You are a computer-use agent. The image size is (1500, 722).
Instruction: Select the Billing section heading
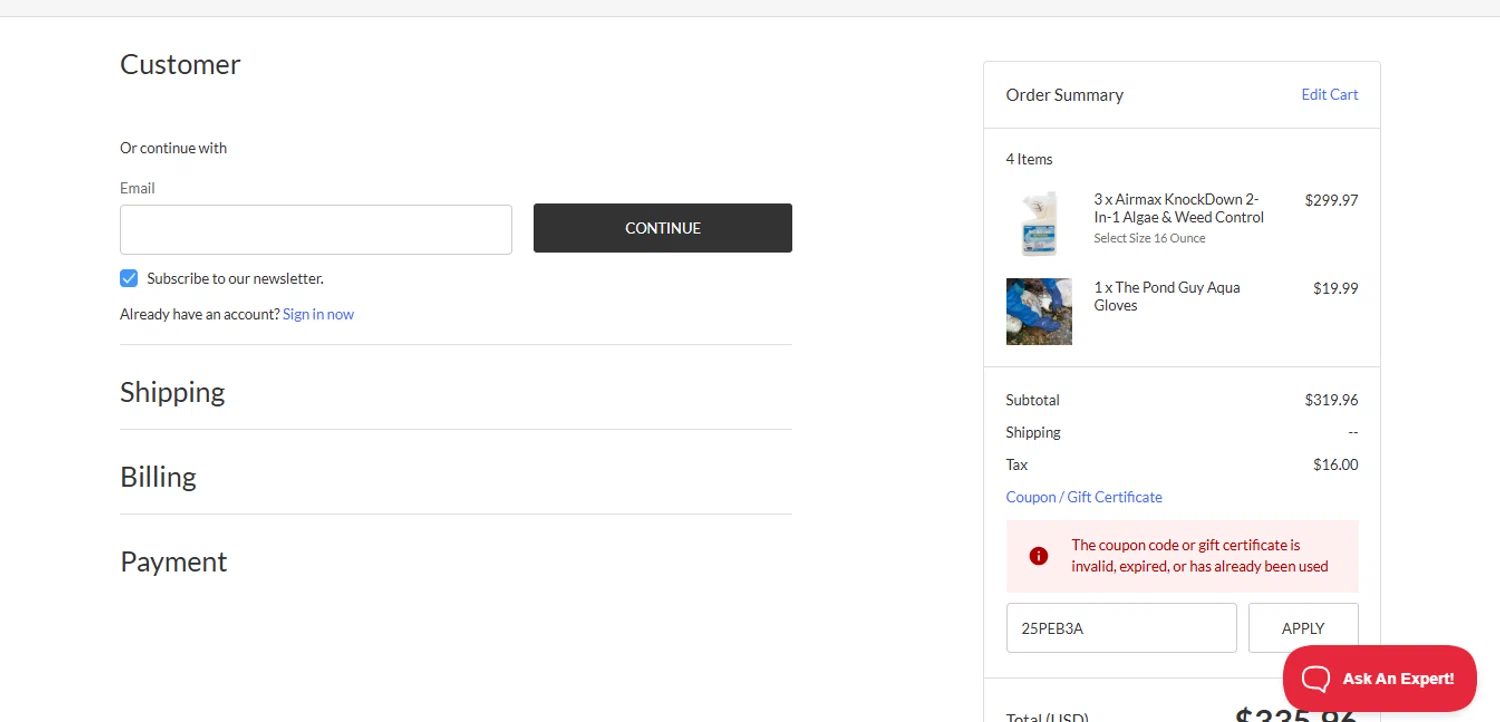(x=158, y=477)
